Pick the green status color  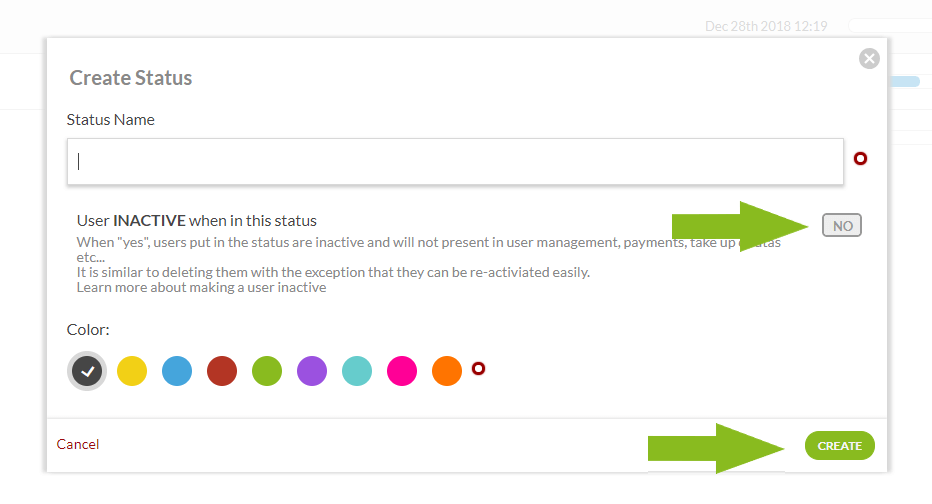[x=267, y=371]
